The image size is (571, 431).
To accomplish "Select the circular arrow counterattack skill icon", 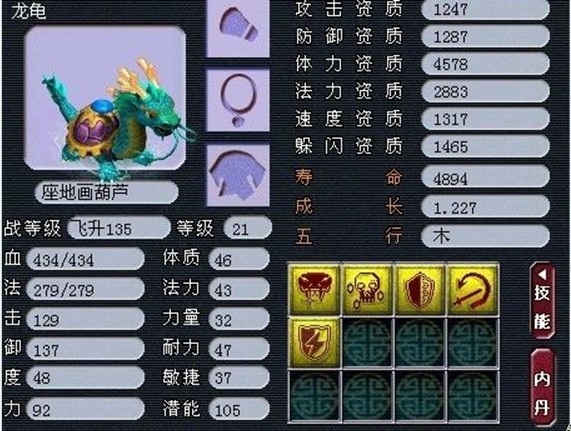I will 472,289.
